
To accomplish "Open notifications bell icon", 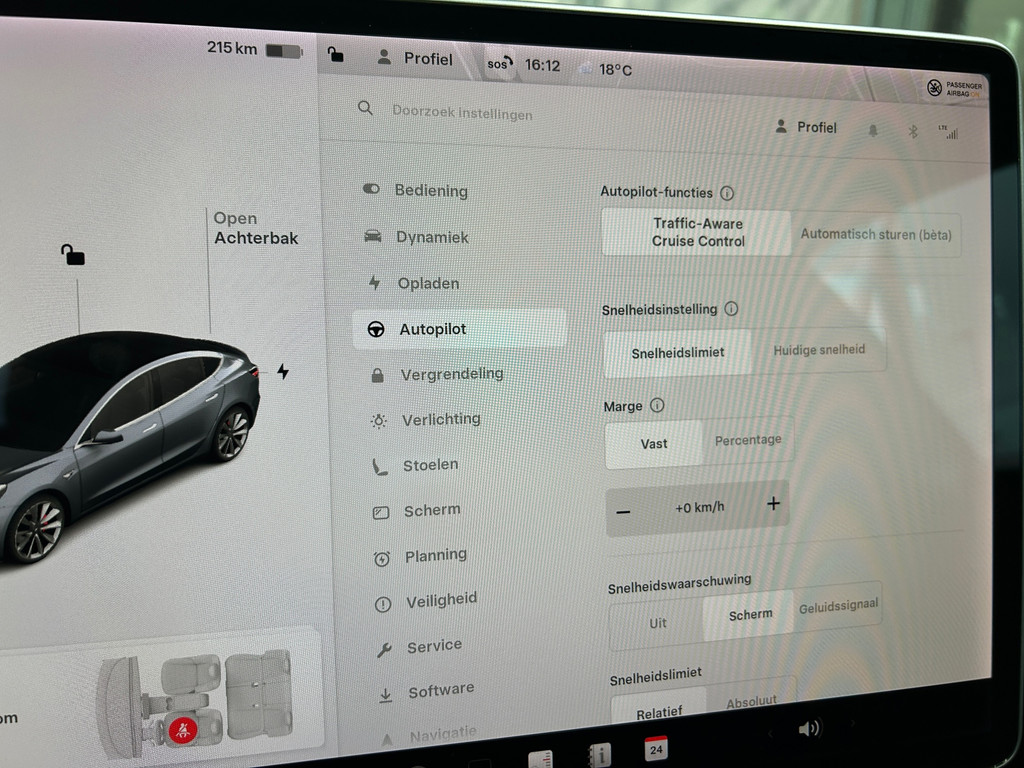I will pyautogui.click(x=873, y=131).
